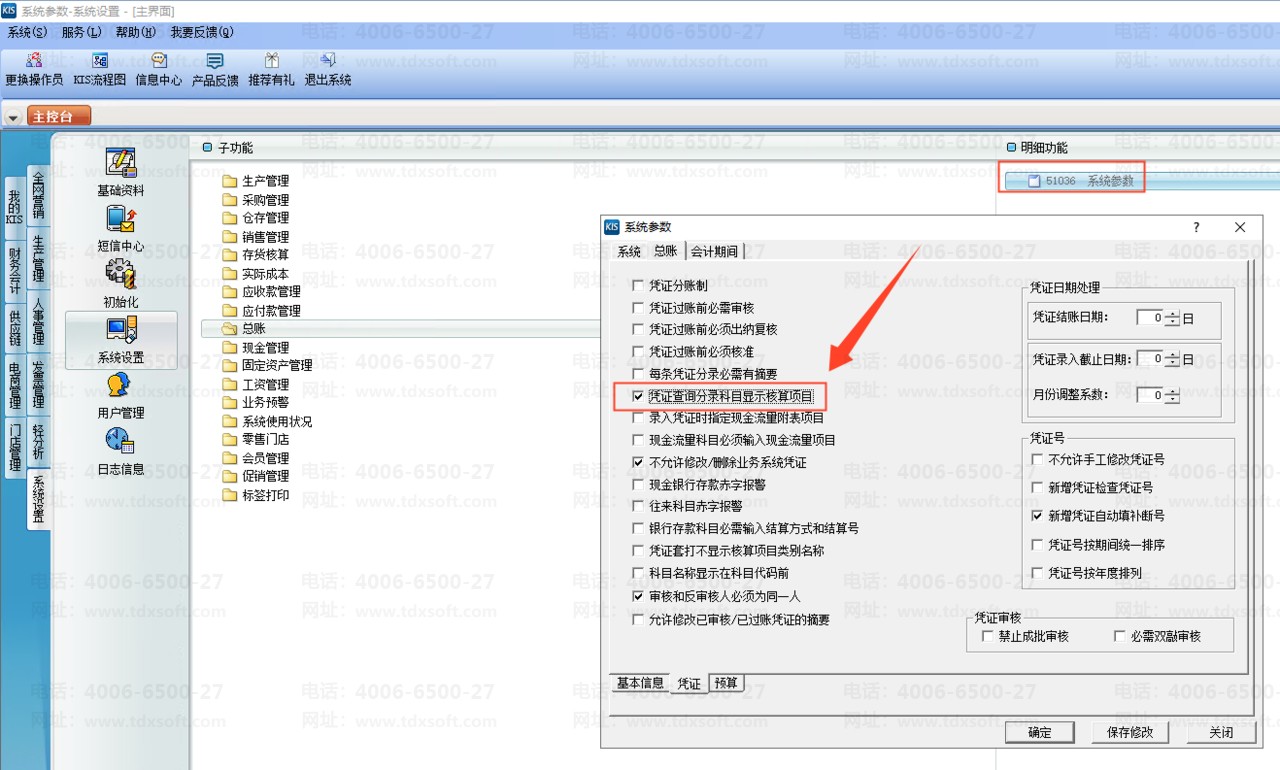Image resolution: width=1280 pixels, height=770 pixels.
Task: Click the 仓存管理 folder icon
Action: pos(230,218)
